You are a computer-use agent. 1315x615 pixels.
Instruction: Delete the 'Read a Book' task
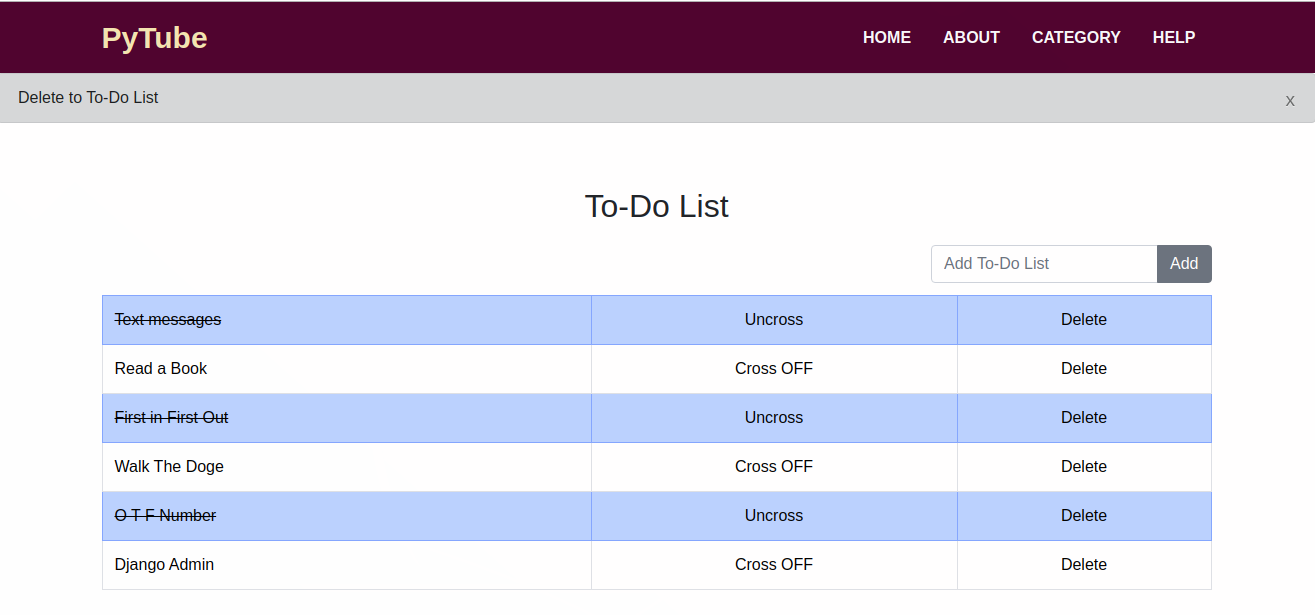click(x=1084, y=368)
